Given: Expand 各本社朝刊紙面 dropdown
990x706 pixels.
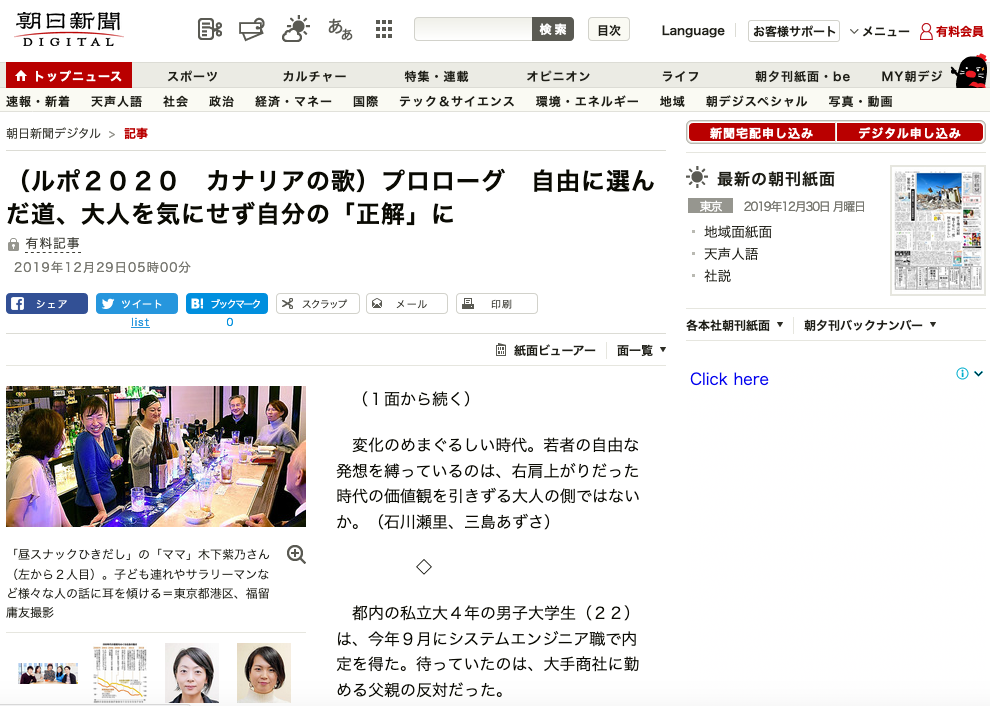Looking at the screenshot, I should (735, 325).
